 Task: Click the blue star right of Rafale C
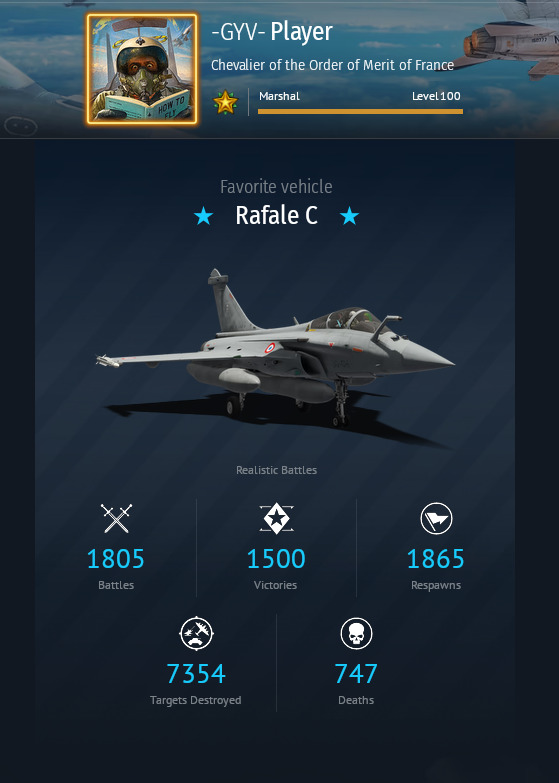(x=349, y=216)
